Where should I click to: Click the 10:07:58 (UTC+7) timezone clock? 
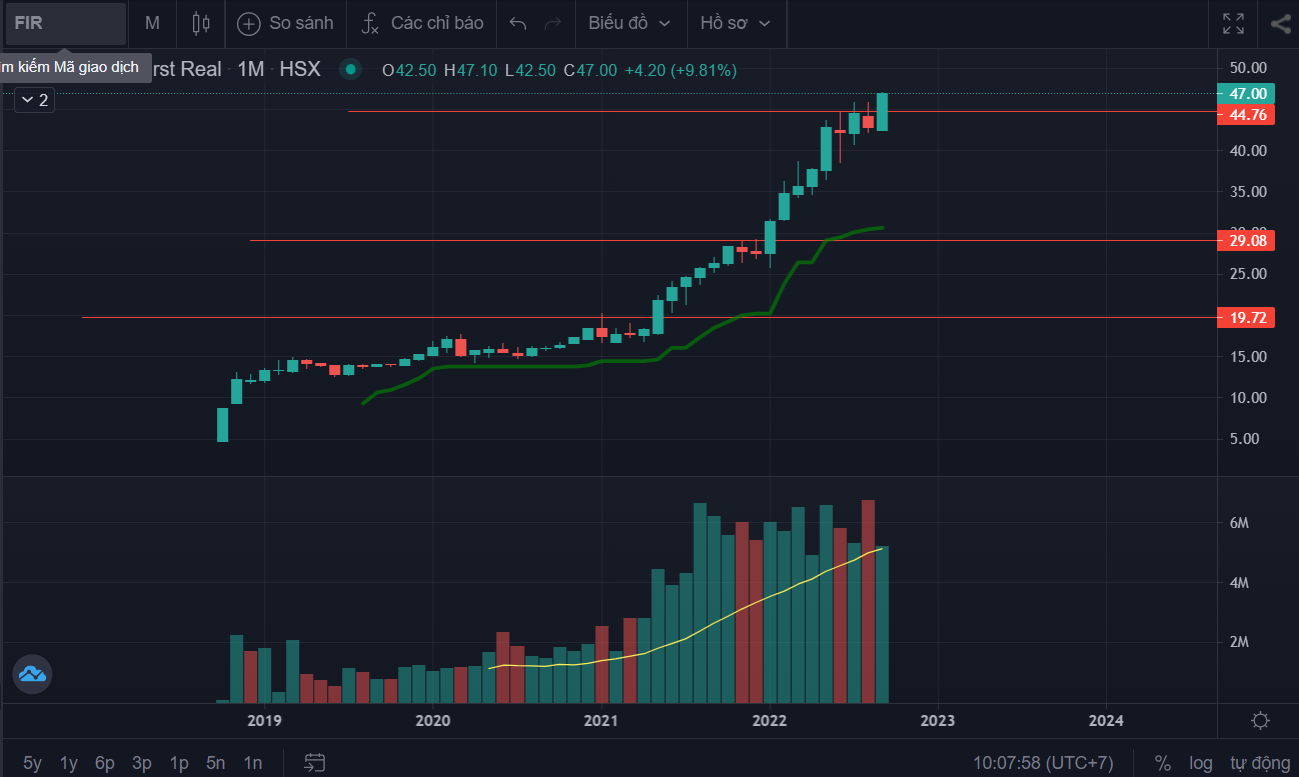(x=1043, y=763)
